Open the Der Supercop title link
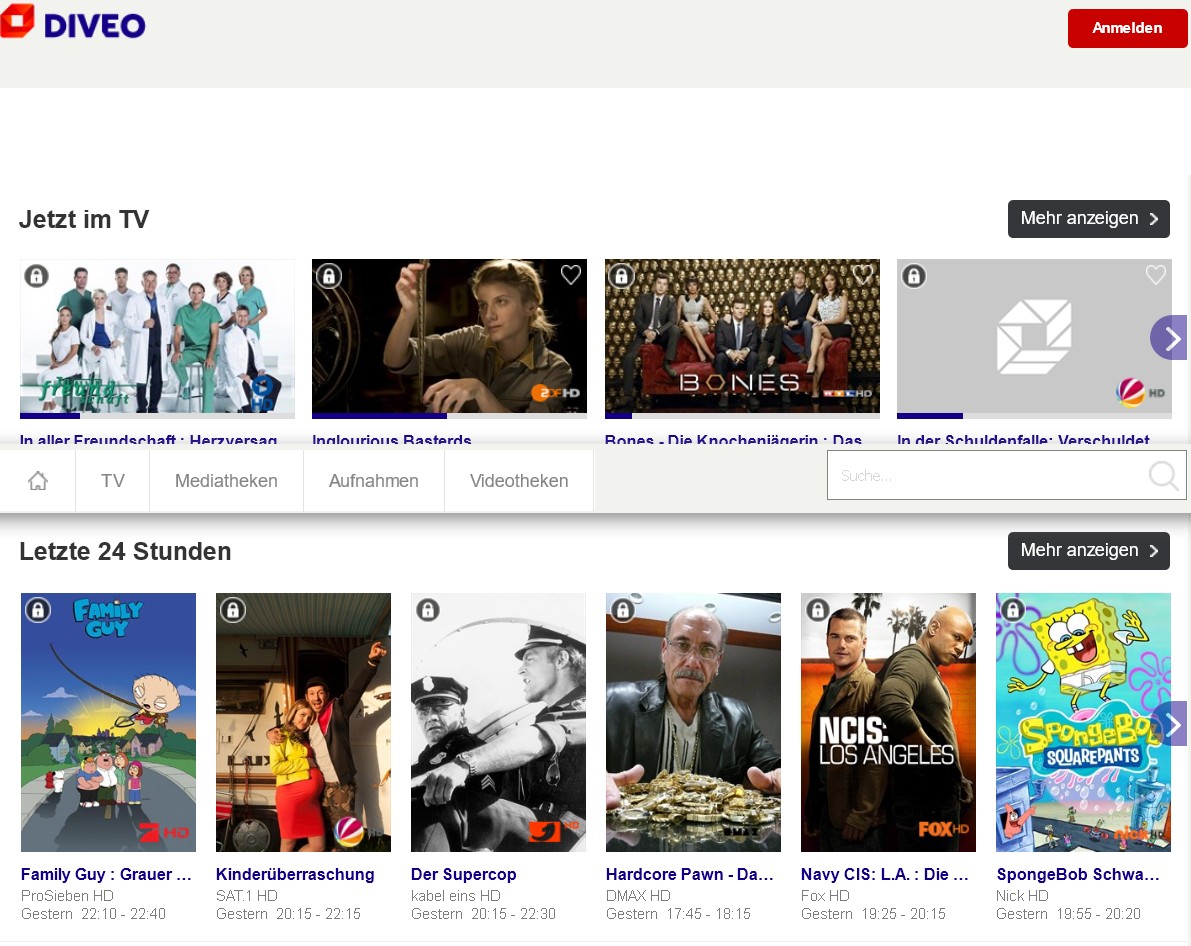 (x=463, y=875)
